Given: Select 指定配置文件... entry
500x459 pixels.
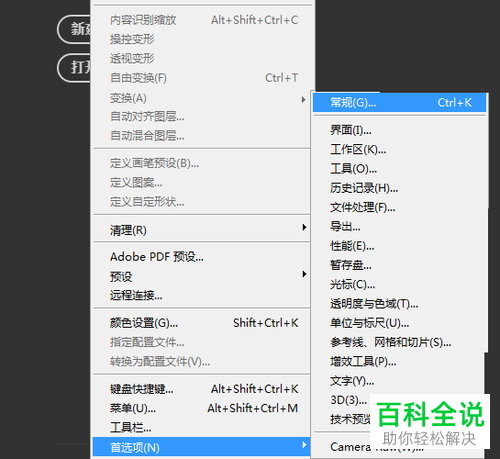Looking at the screenshot, I should click(x=202, y=342).
